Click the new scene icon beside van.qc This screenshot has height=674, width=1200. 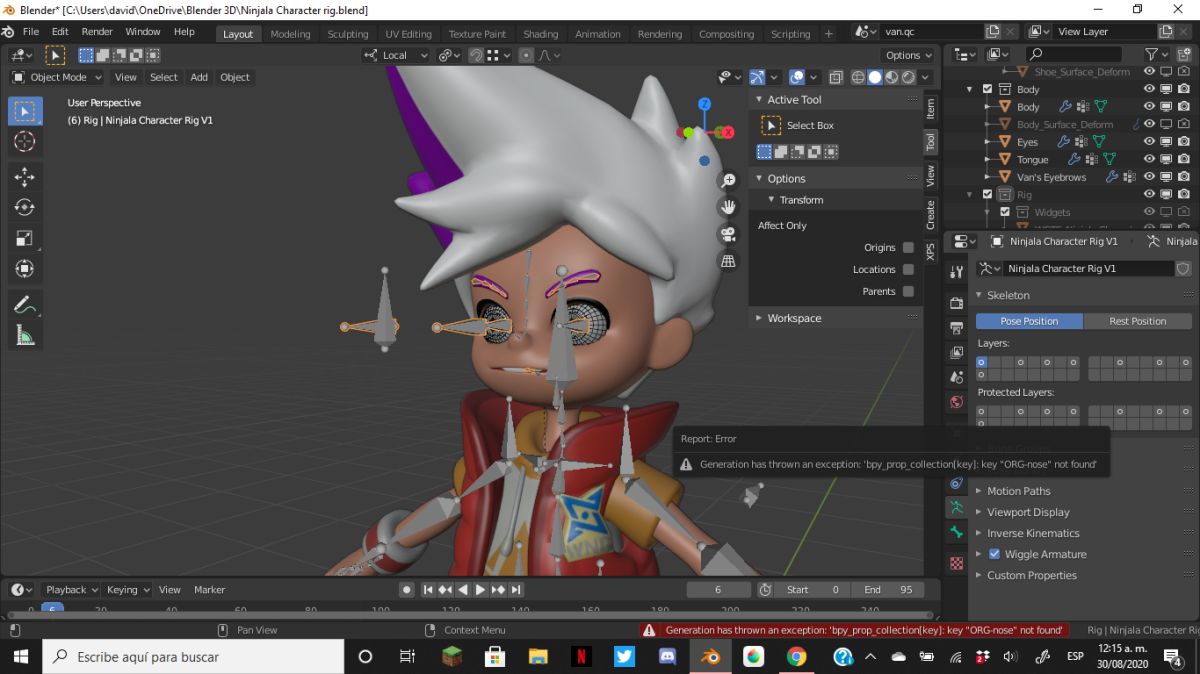click(993, 32)
